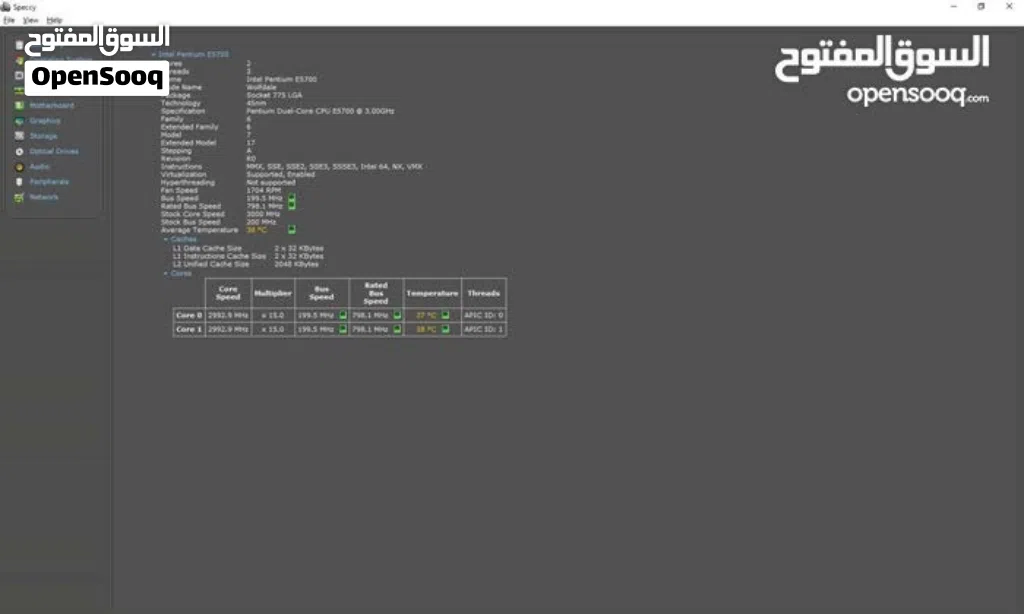Image resolution: width=1024 pixels, height=614 pixels.
Task: Click the 'Not supported' hyperthreading value
Action: tap(270, 182)
